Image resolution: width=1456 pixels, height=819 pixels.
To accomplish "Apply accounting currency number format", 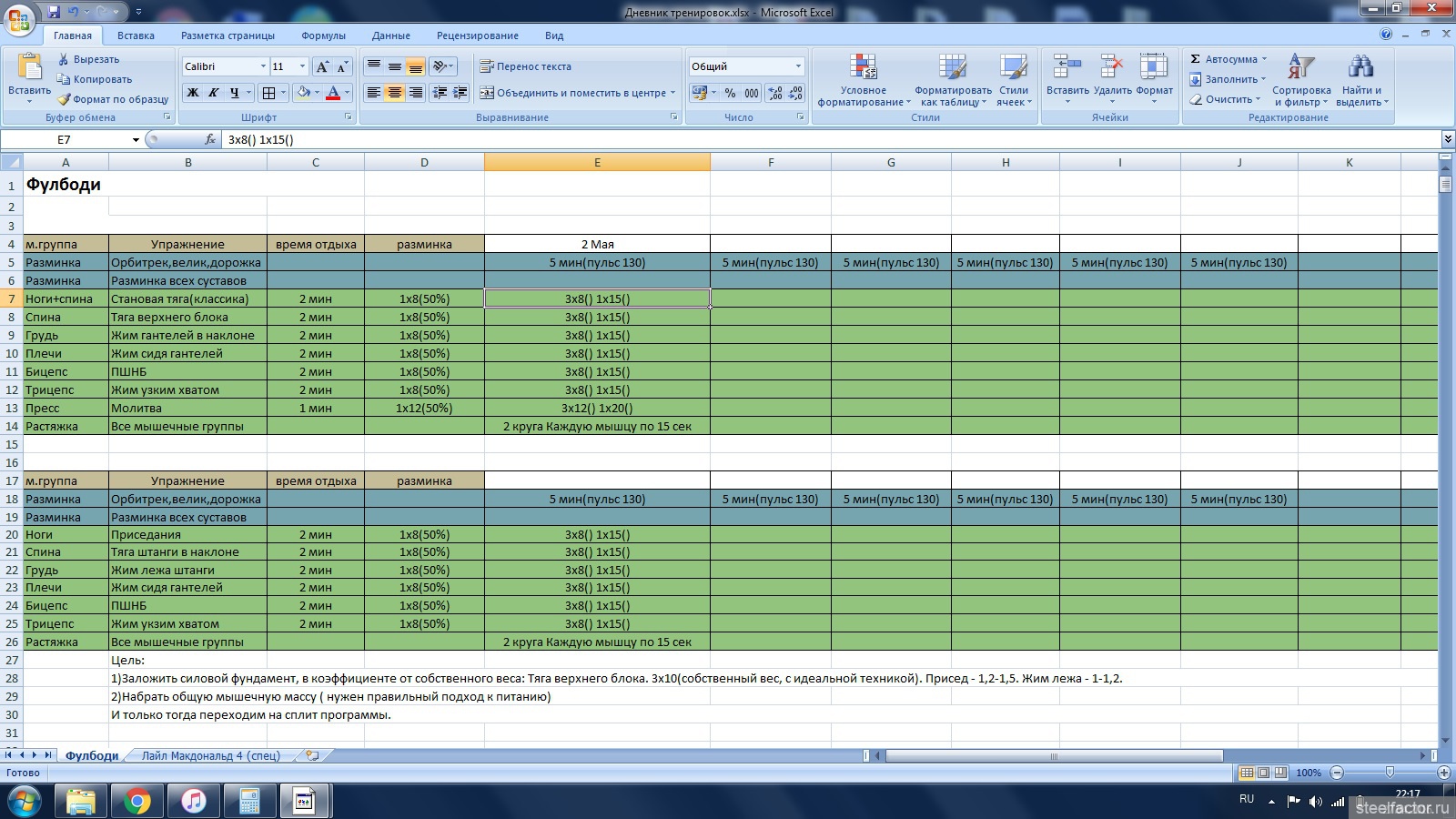I will [700, 93].
